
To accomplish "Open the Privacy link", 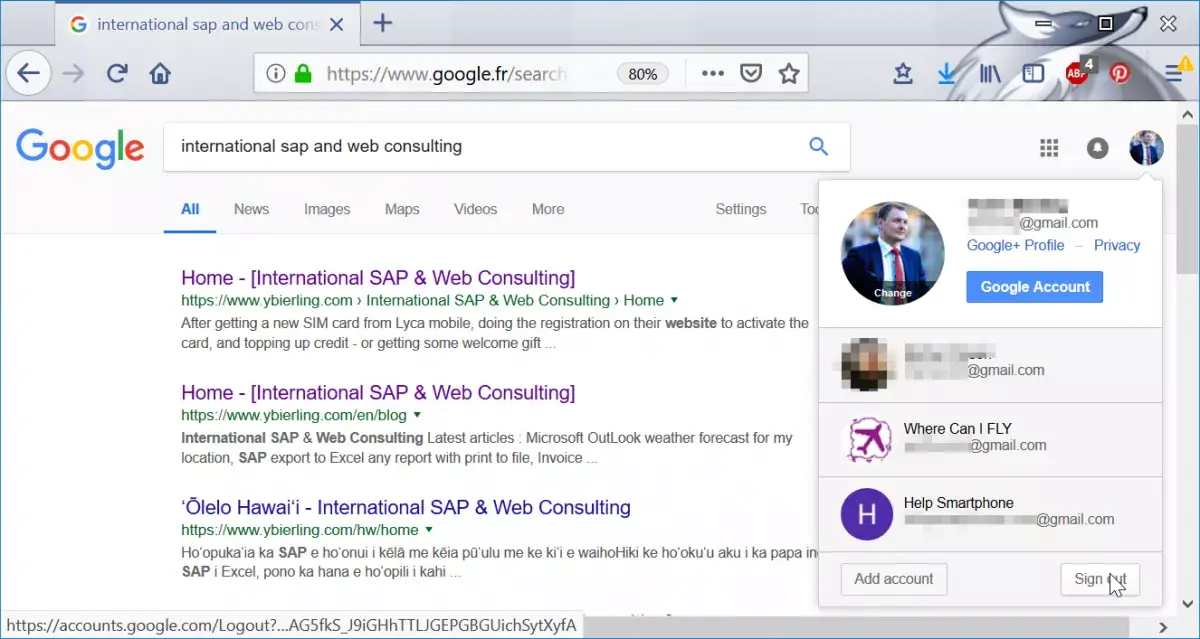I will click(1117, 245).
